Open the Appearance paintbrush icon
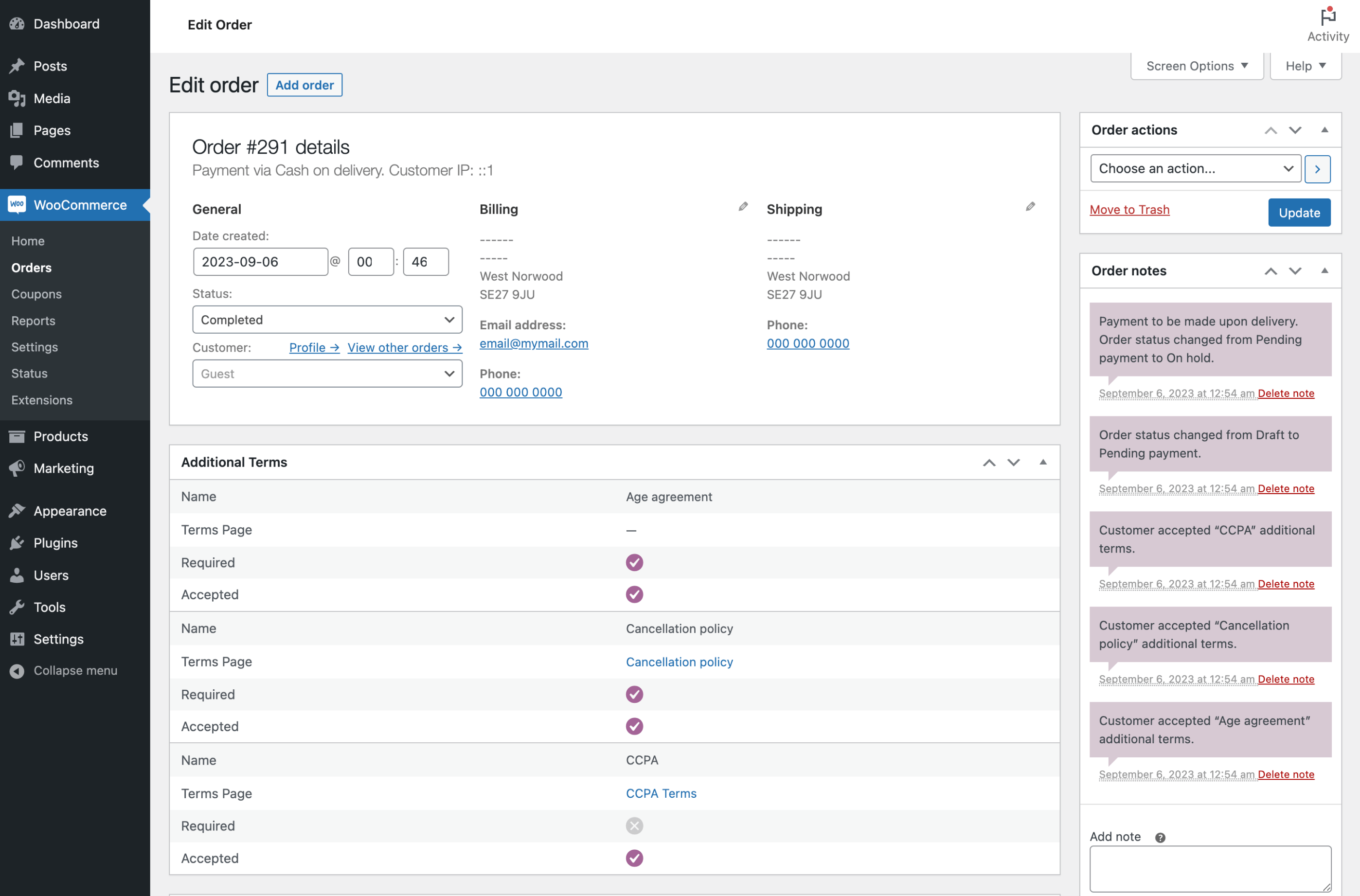Image resolution: width=1360 pixels, height=896 pixels. [x=17, y=510]
